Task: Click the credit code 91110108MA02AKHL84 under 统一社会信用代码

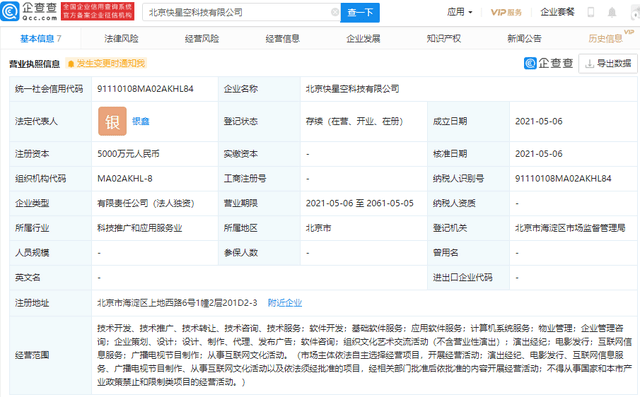Action: pyautogui.click(x=145, y=89)
